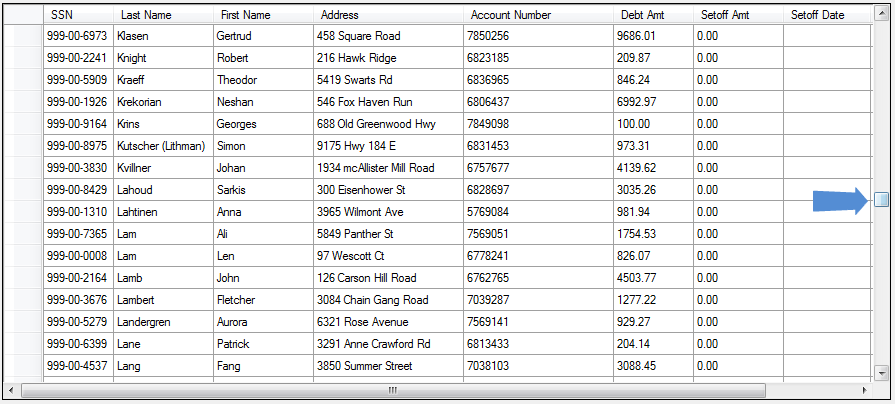Select address cell 458 Square Road

[x=388, y=36]
